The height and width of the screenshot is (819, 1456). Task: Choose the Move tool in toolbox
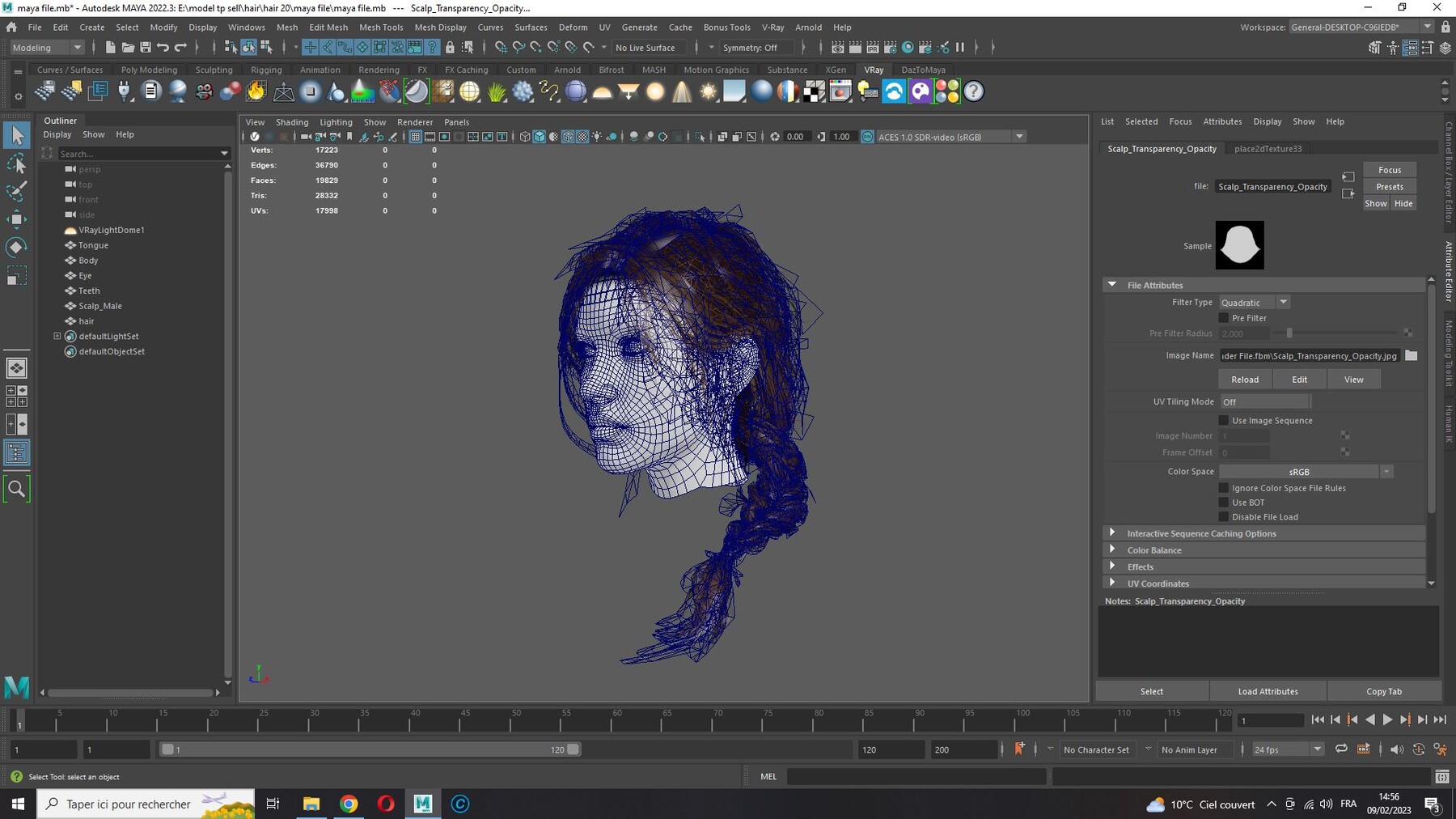coord(17,219)
